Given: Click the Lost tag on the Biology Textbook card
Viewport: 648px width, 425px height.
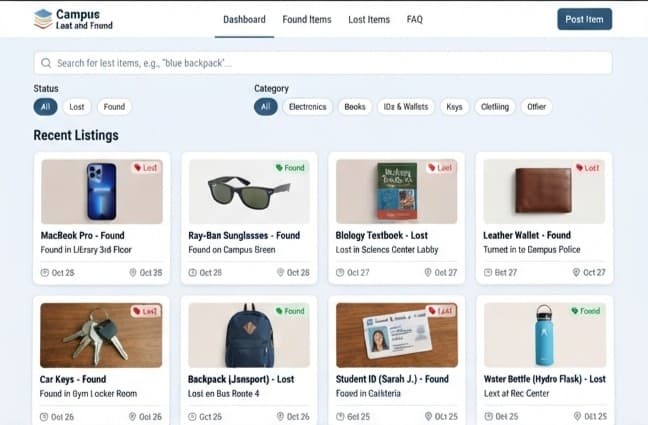Looking at the screenshot, I should tap(440, 167).
